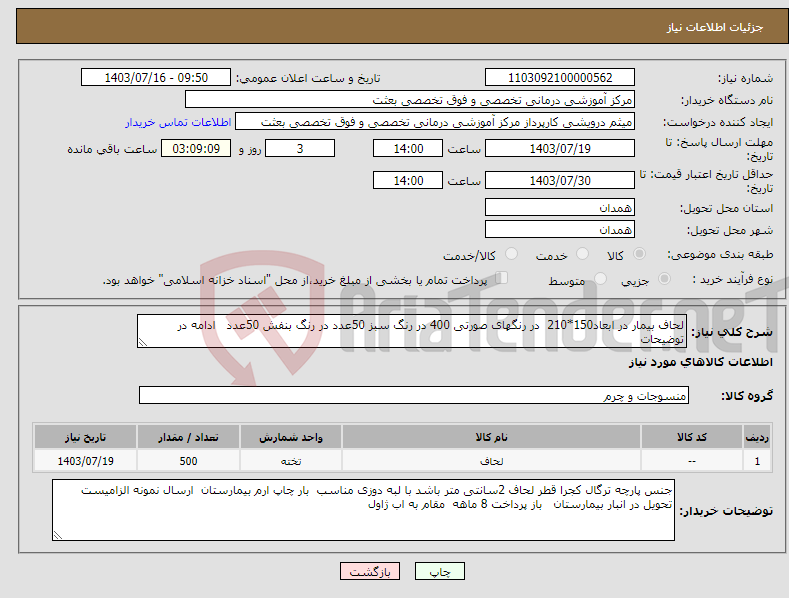Click the استان محل تحویل field همدان

(x=560, y=207)
